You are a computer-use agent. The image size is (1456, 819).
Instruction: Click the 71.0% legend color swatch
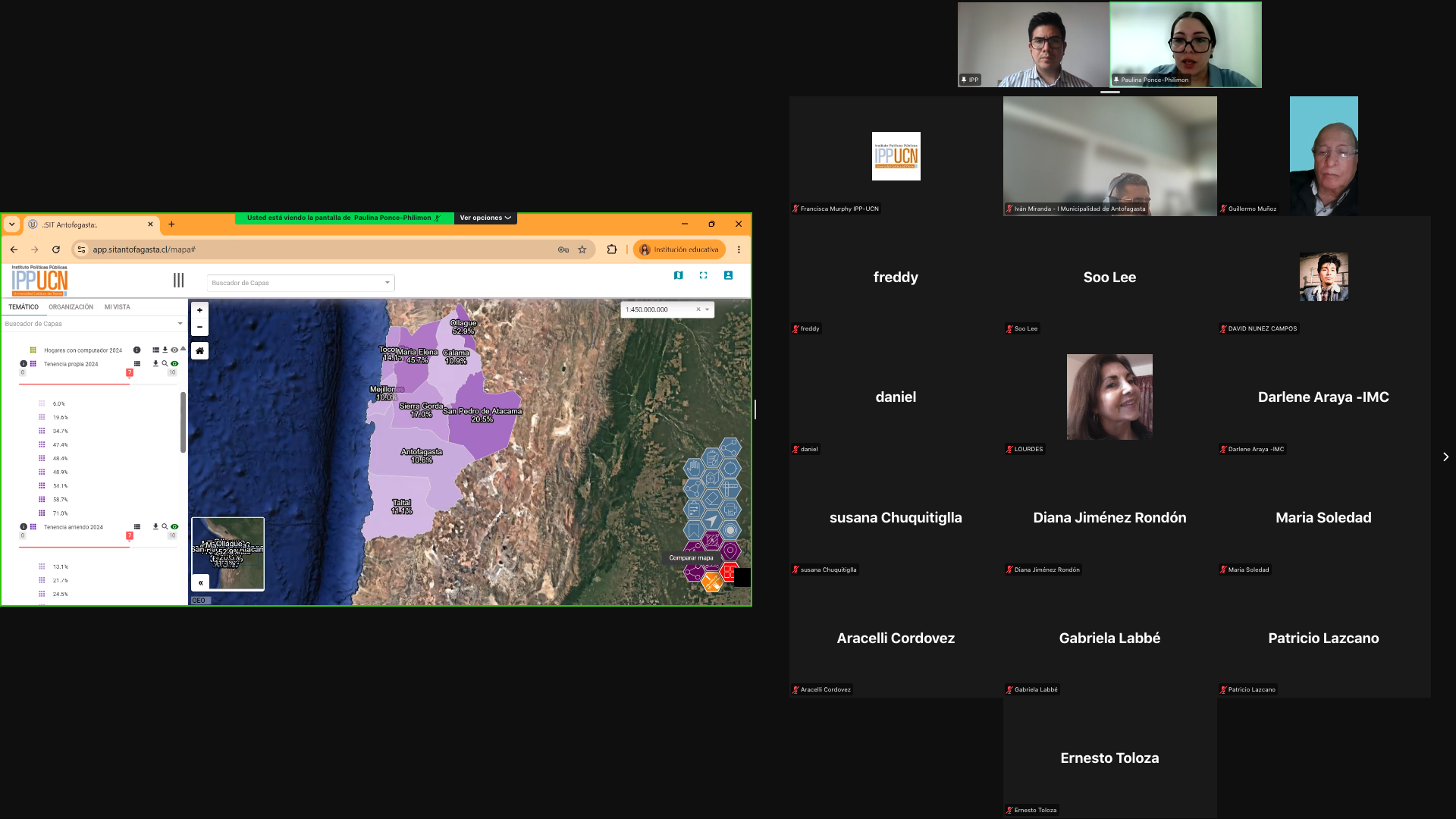click(42, 513)
